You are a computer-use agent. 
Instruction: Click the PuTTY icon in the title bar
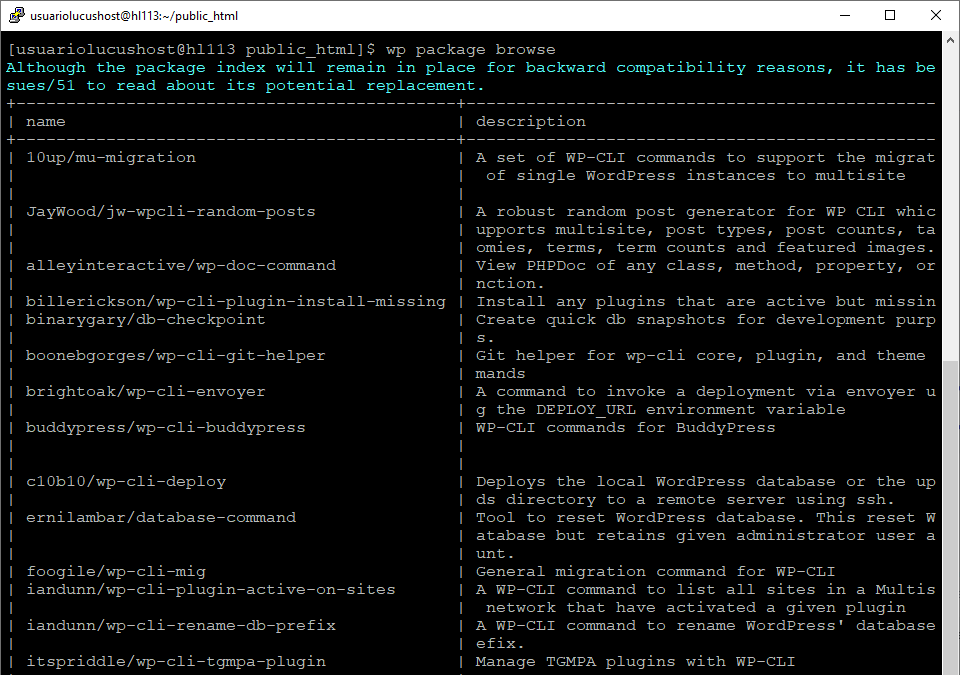(x=17, y=15)
